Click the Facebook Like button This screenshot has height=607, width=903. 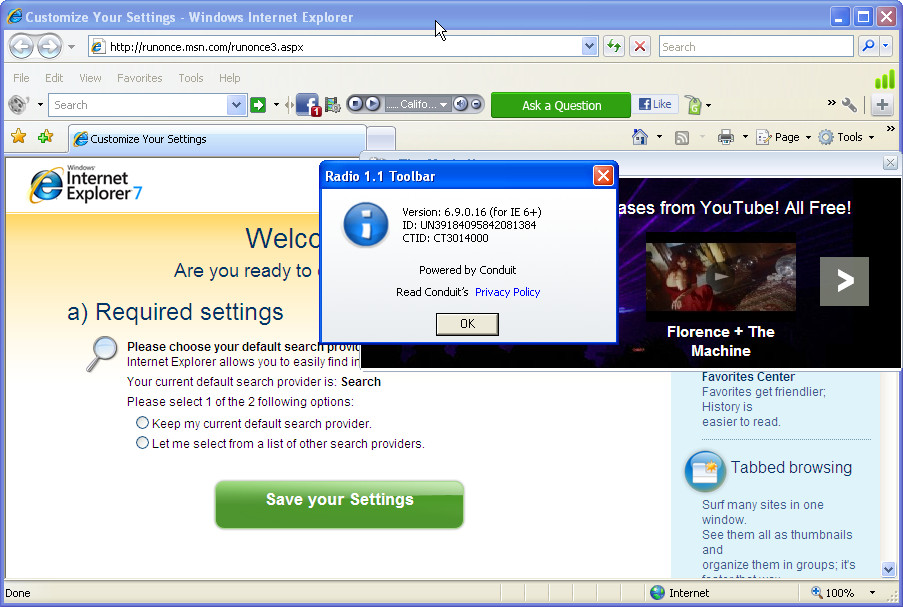[655, 104]
